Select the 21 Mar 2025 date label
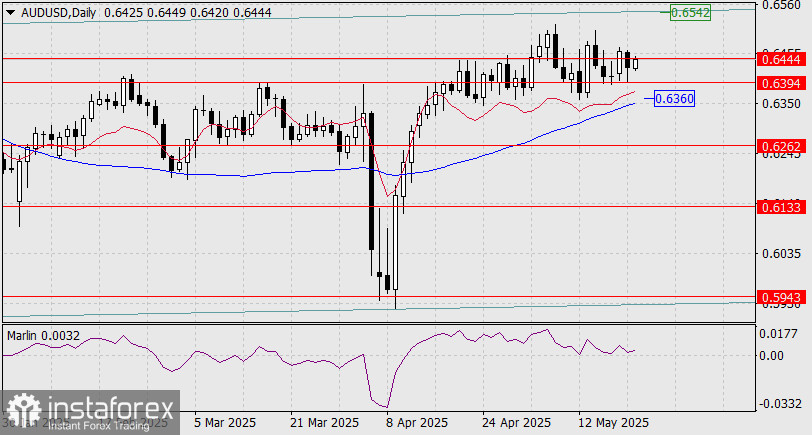Viewport: 812px width, 435px height. pyautogui.click(x=323, y=423)
